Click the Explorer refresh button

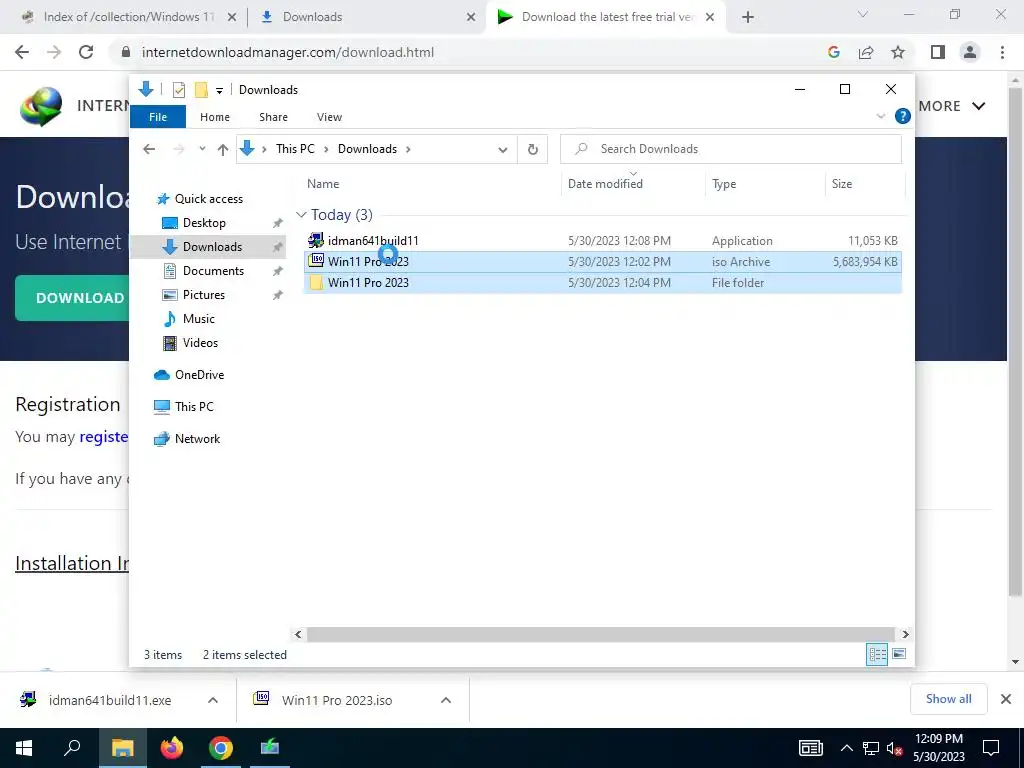533,150
